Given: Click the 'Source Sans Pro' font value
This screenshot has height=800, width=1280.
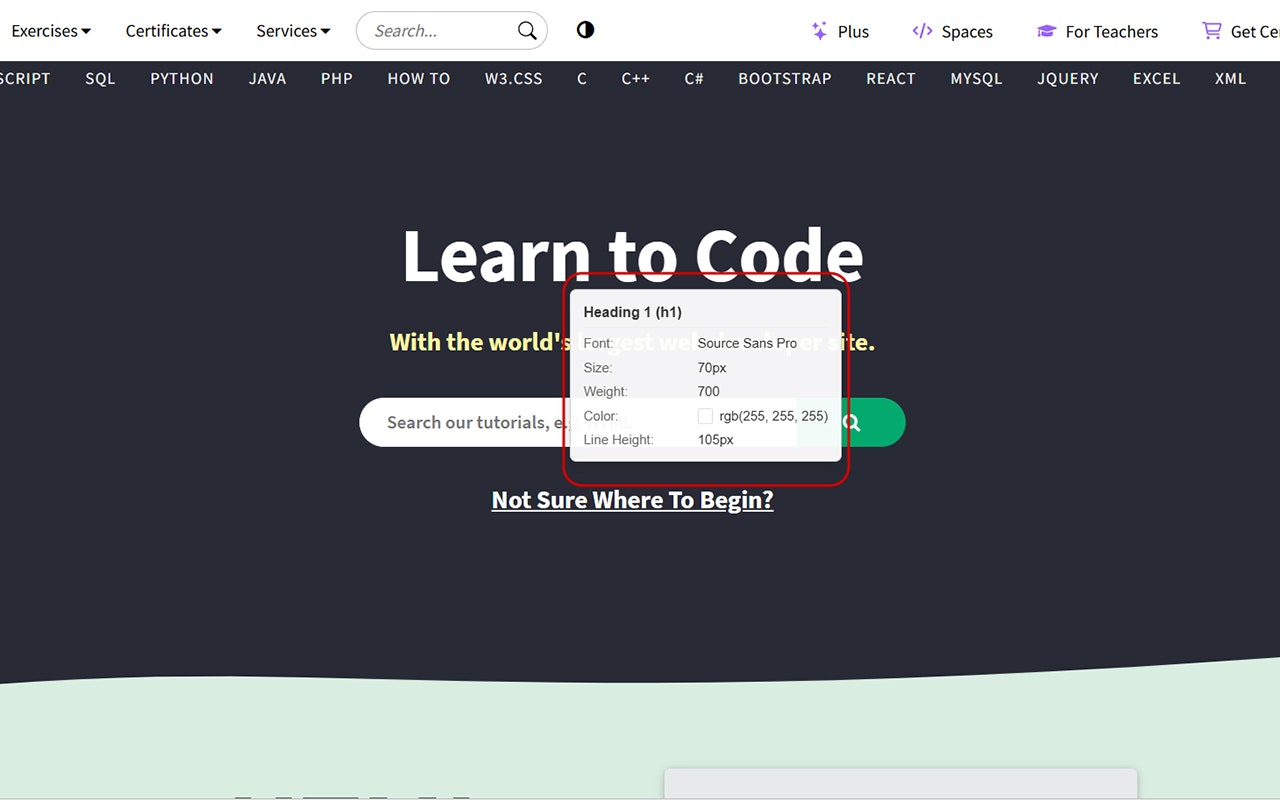Looking at the screenshot, I should coord(748,343).
